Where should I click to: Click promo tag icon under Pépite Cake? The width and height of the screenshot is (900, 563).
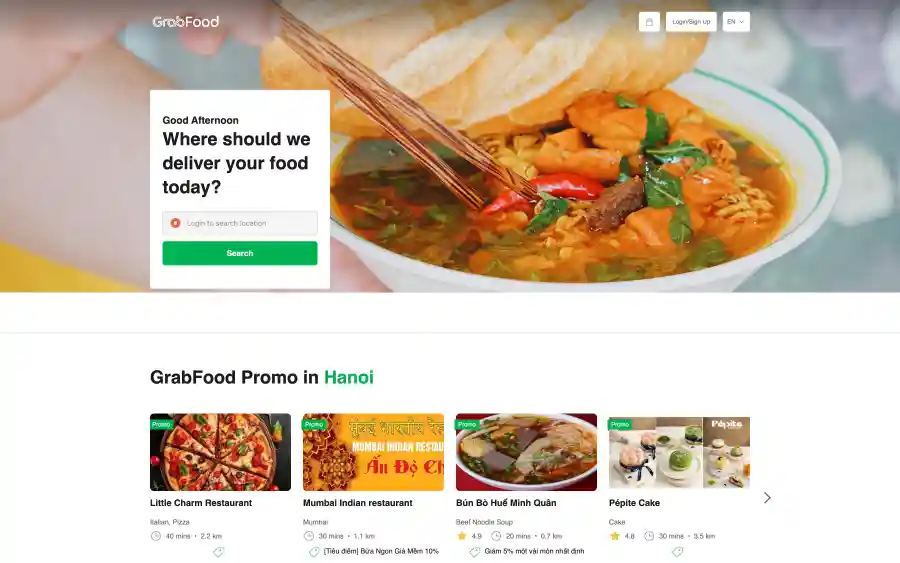pos(677,552)
